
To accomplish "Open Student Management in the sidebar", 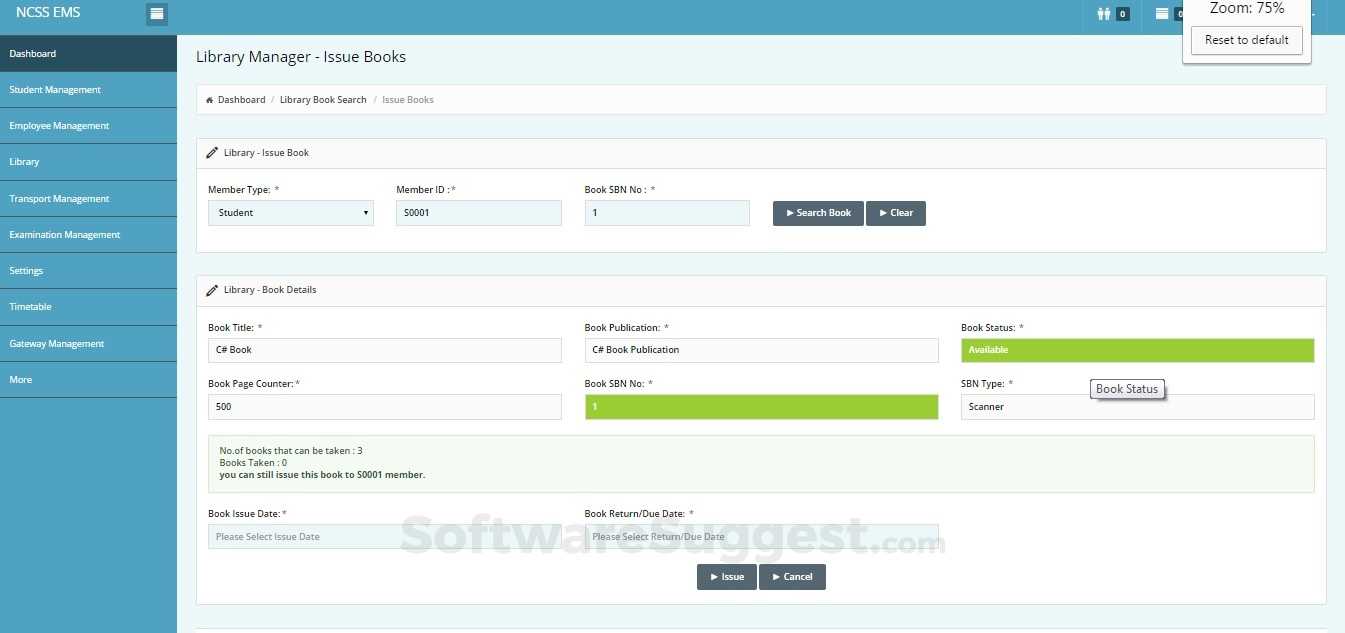I will 88,90.
